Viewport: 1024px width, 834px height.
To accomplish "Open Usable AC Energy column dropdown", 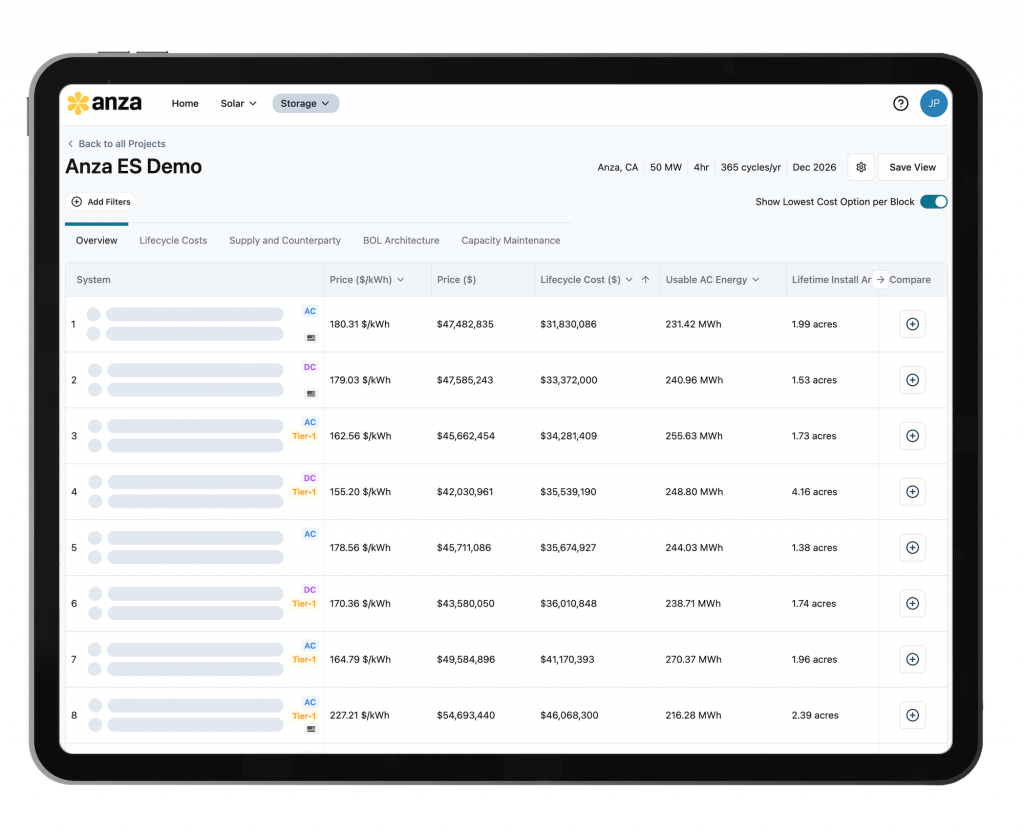I will [x=756, y=280].
